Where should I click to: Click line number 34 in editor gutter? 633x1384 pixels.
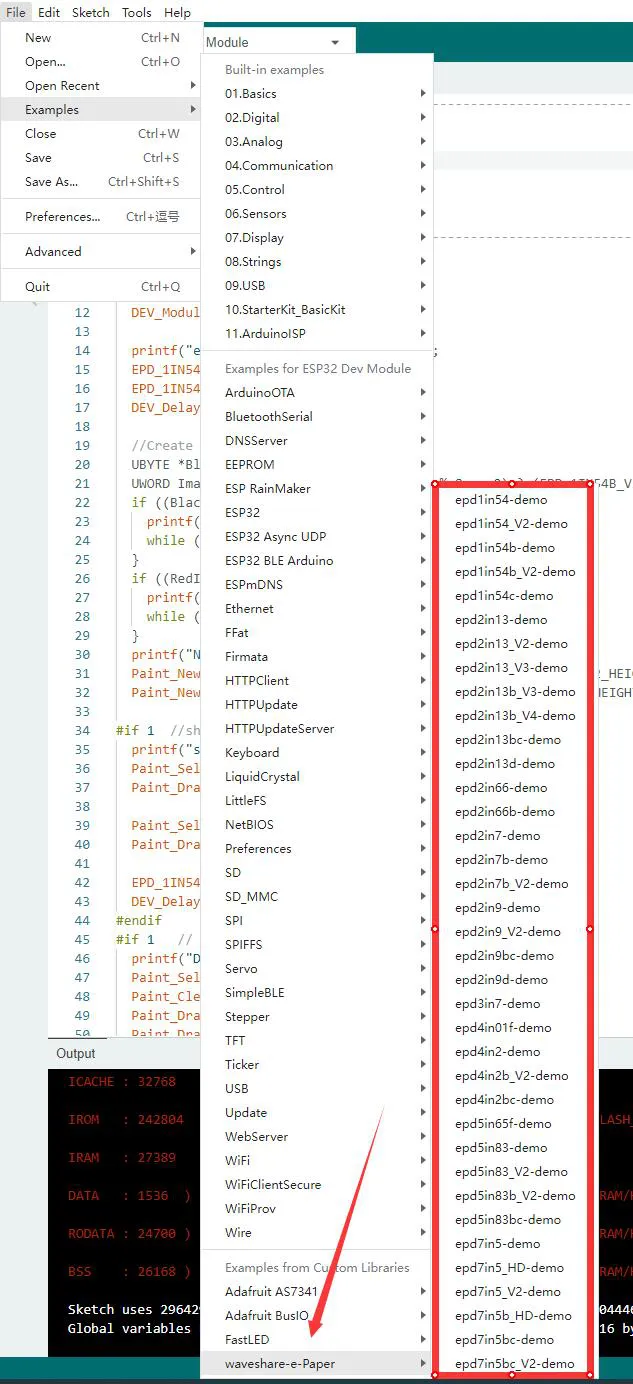click(82, 731)
